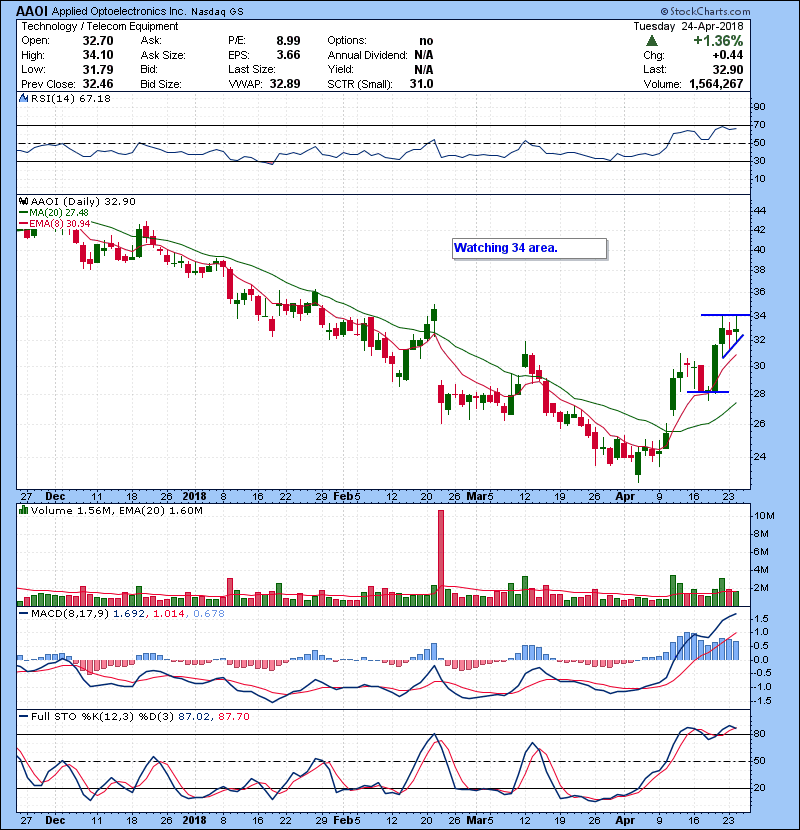Screen dimensions: 800x830
Task: Click the VWAP value 32.89
Action: point(285,84)
